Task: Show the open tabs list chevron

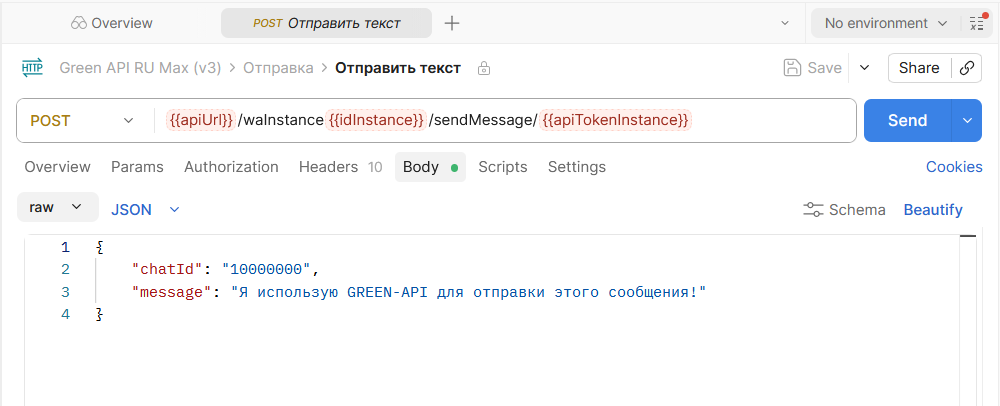Action: 783,23
